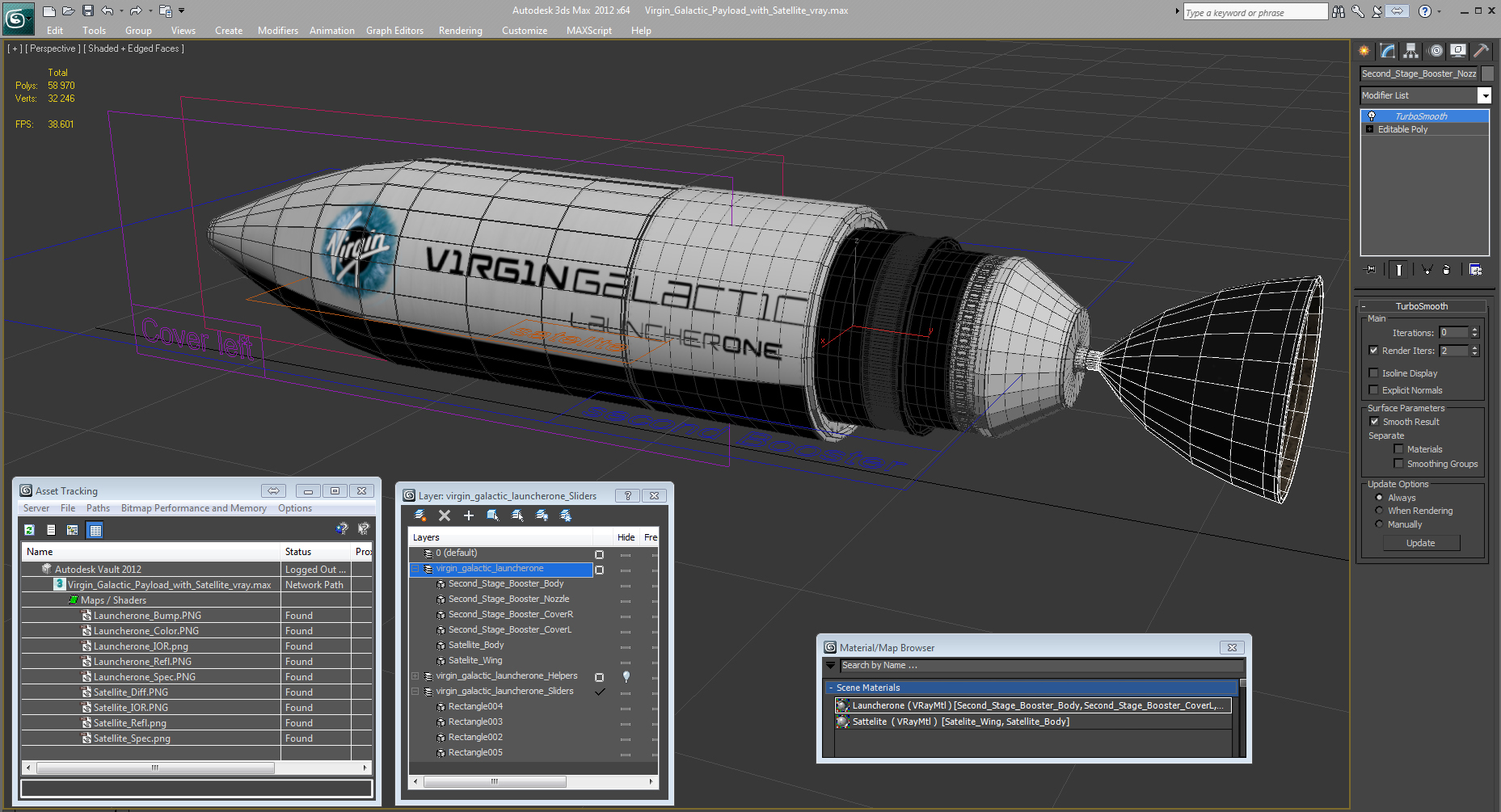Click the object color swatch next to name
This screenshot has width=1501, height=812.
tap(1487, 74)
